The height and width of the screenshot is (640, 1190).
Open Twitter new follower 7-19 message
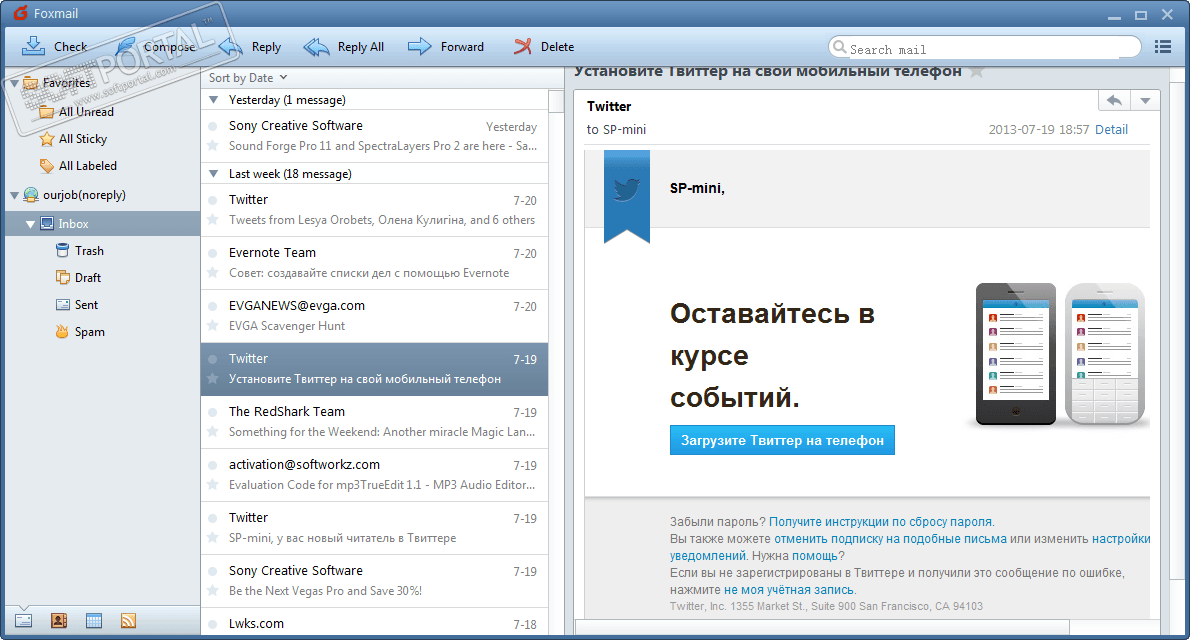click(x=374, y=528)
